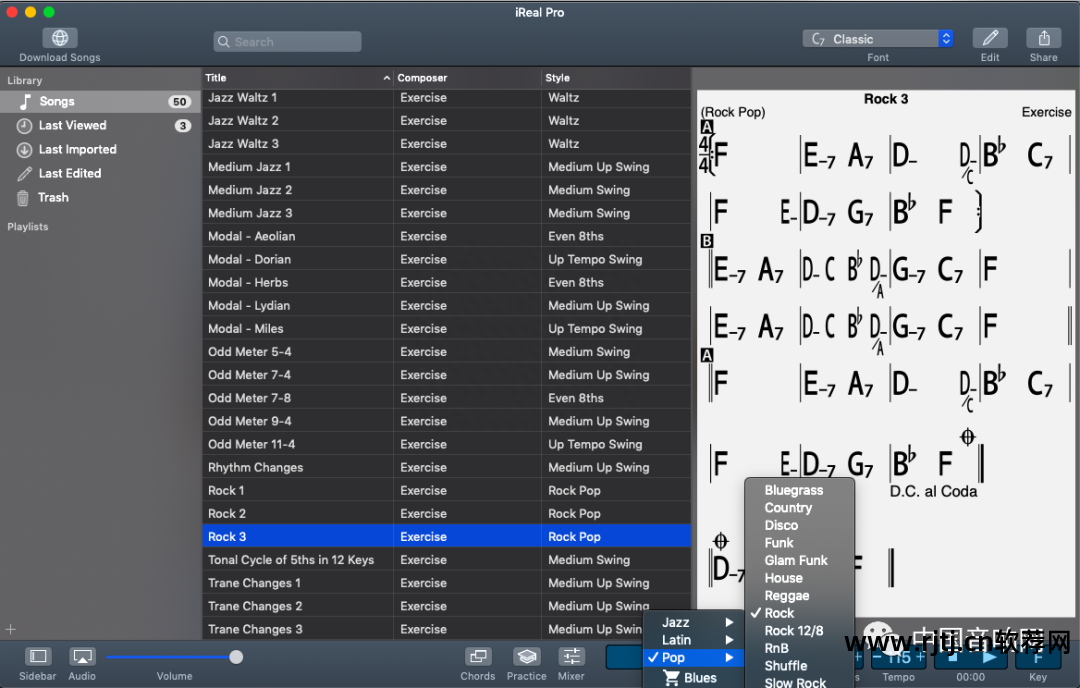This screenshot has height=688, width=1080.
Task: Select the Rock style in submenu
Action: click(x=780, y=613)
